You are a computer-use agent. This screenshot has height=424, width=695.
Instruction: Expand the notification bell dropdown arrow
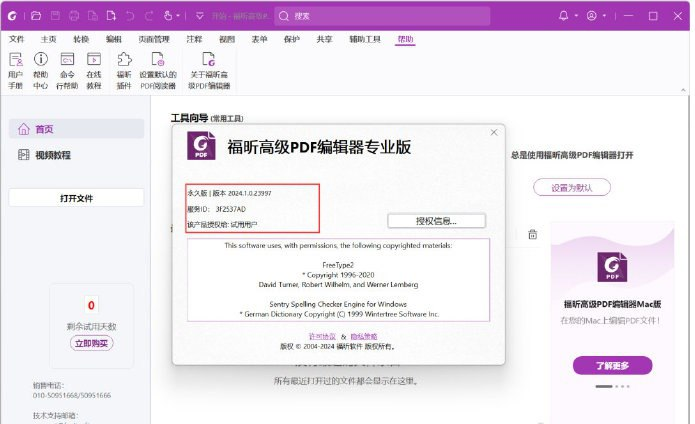coord(576,16)
